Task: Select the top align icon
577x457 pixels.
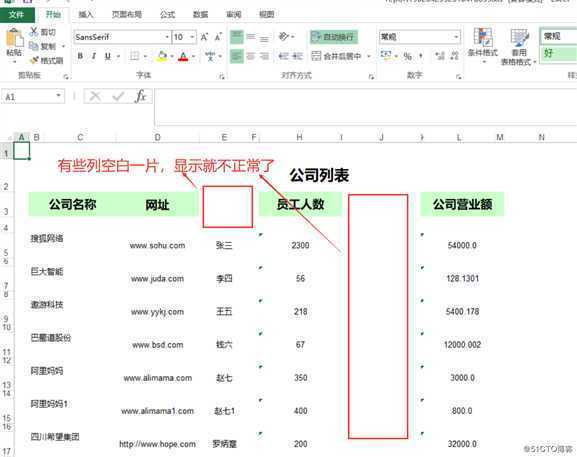Action: (237, 37)
